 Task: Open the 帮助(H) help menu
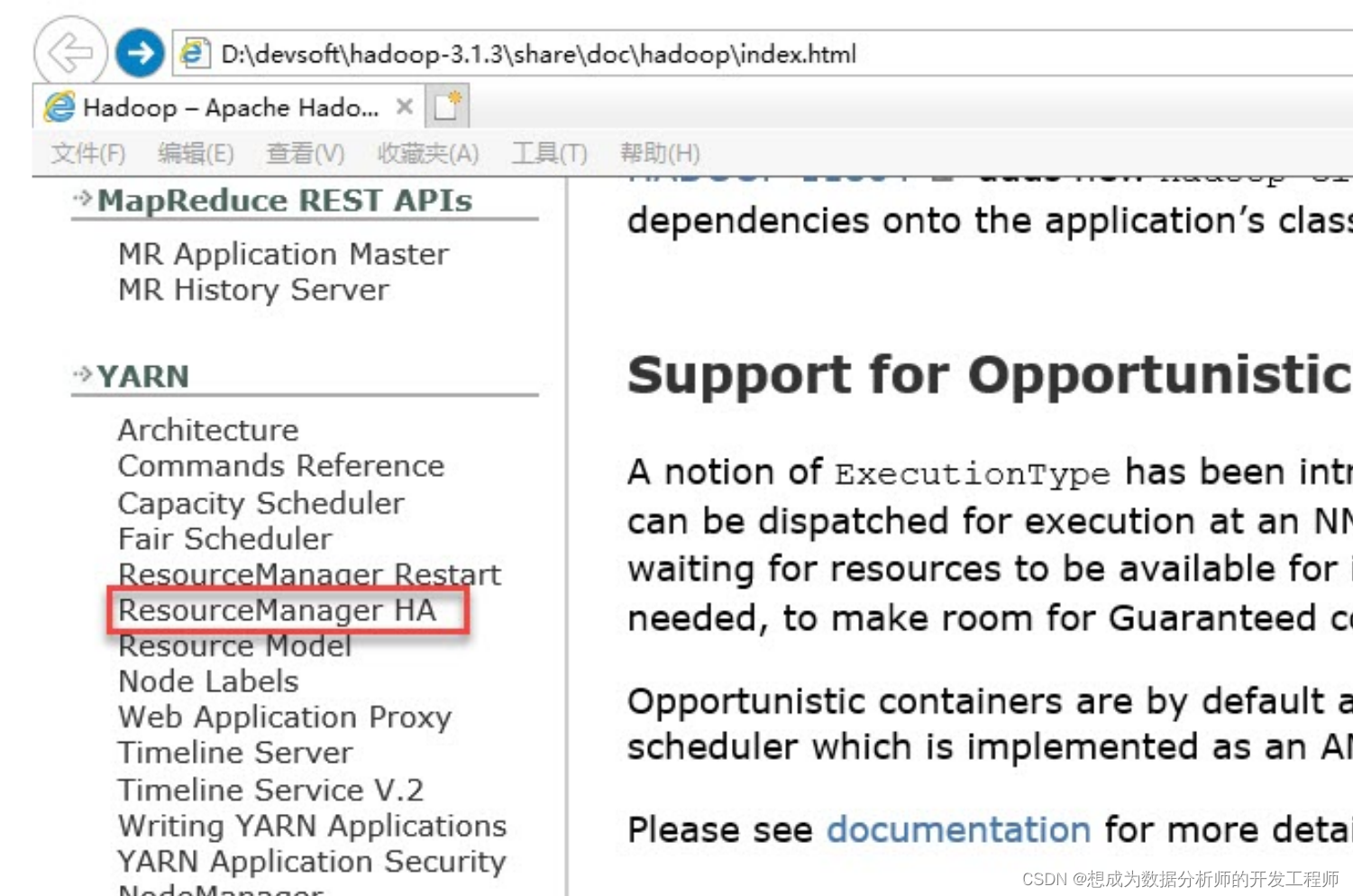(x=659, y=153)
